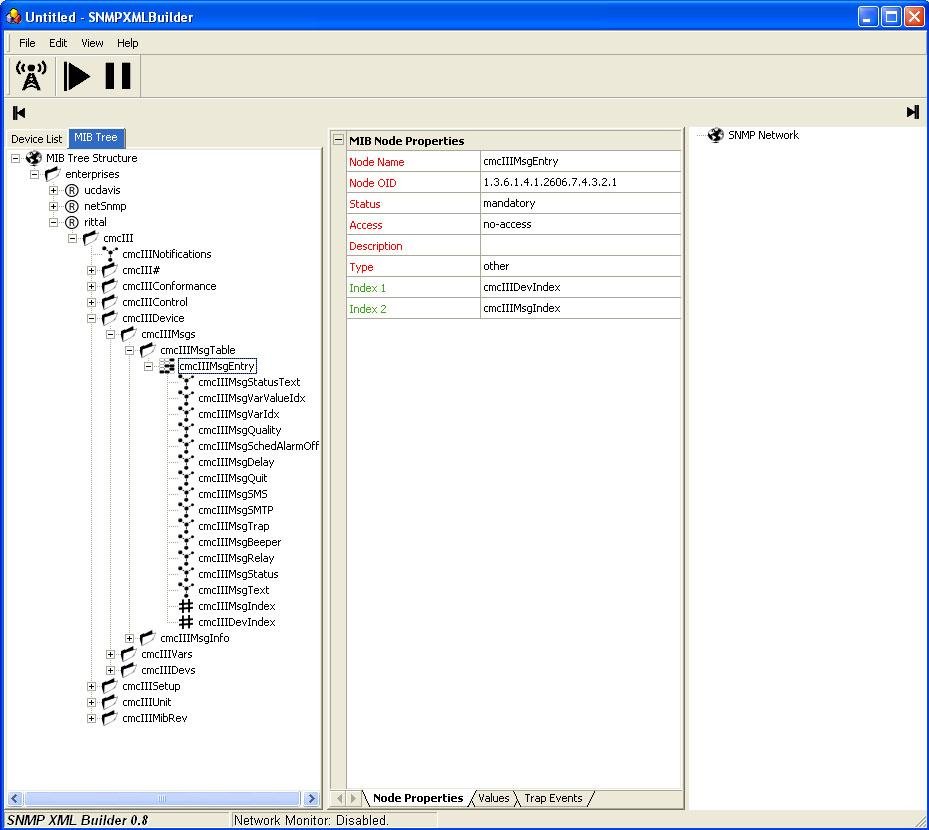The height and width of the screenshot is (830, 929).
Task: Click the cmcIIIMsgIndex hash icon
Action: pos(186,606)
